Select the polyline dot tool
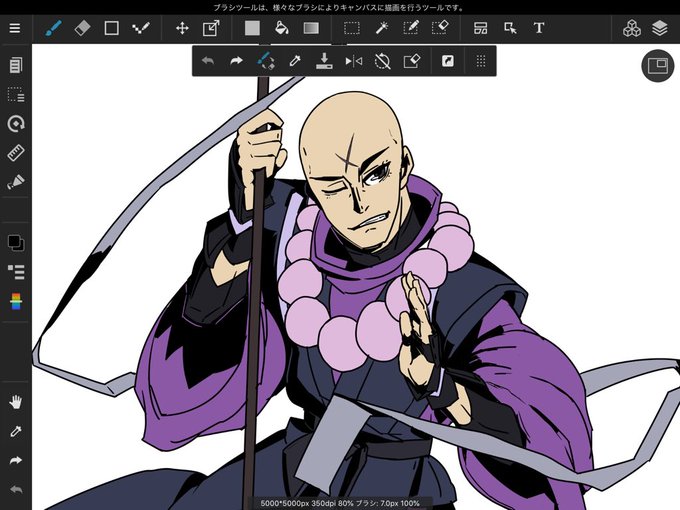 [141, 29]
